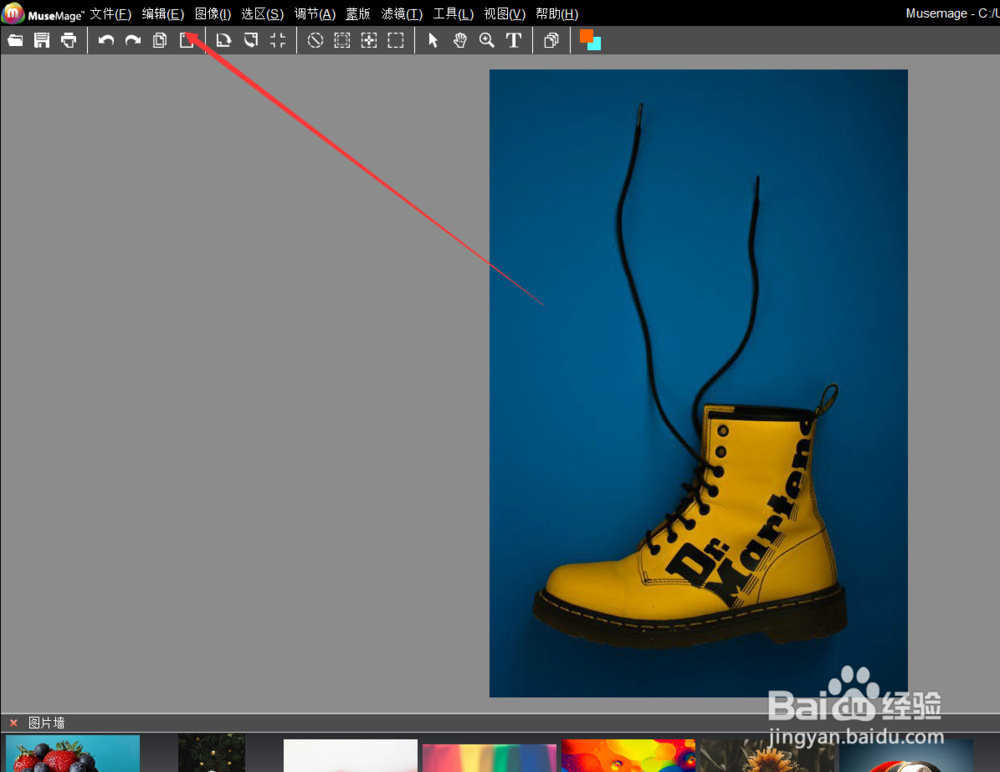Open the 图像(I) menu
Screen dimensions: 1000x772
213,14
